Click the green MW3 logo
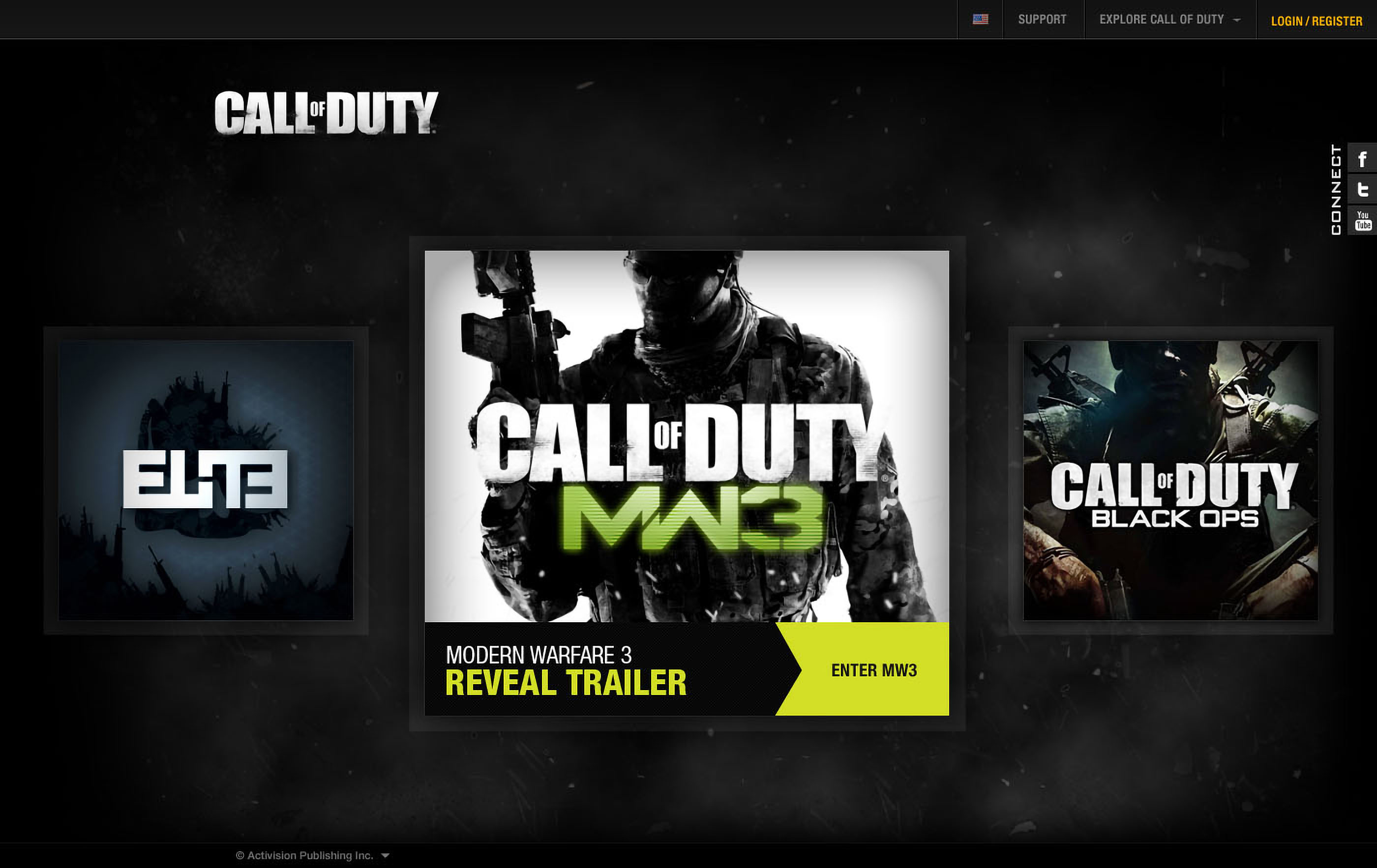 [692, 519]
